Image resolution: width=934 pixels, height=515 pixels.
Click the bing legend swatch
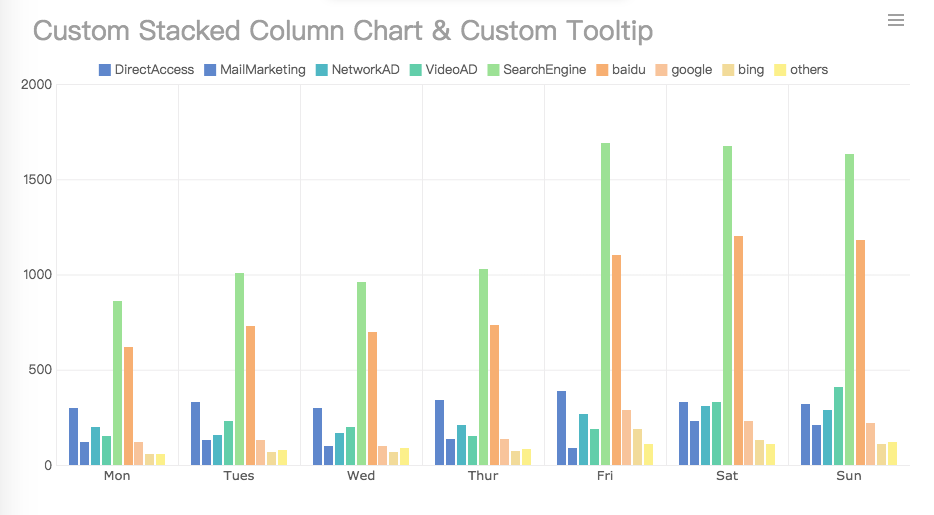point(729,70)
